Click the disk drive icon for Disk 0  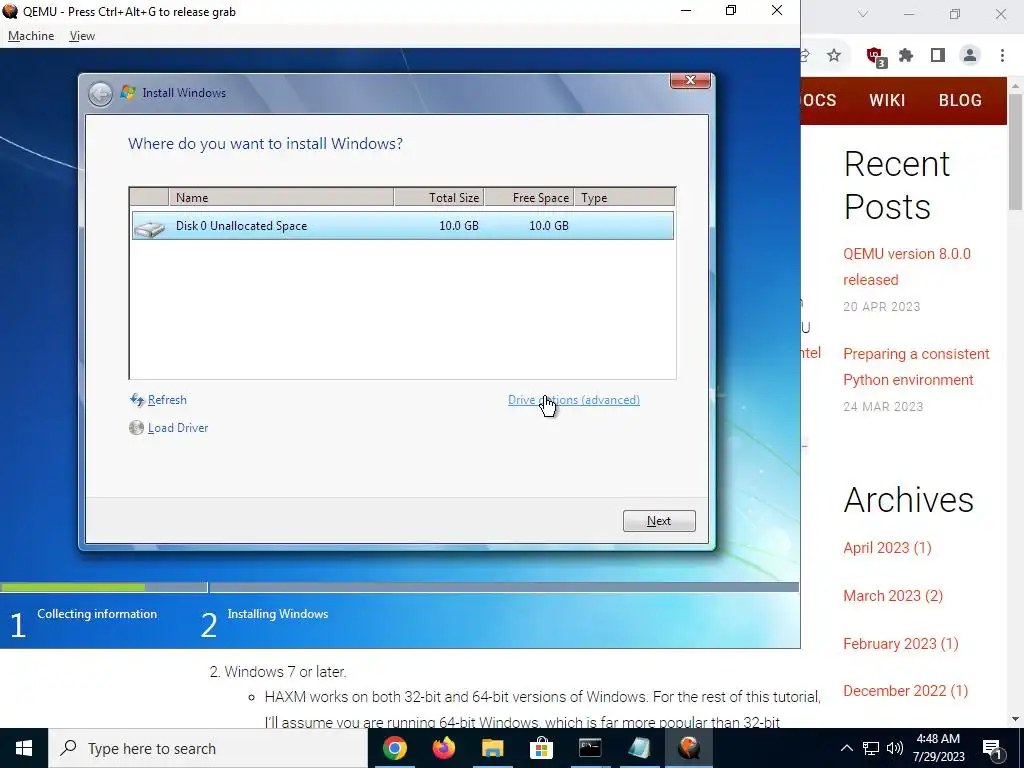(x=150, y=228)
